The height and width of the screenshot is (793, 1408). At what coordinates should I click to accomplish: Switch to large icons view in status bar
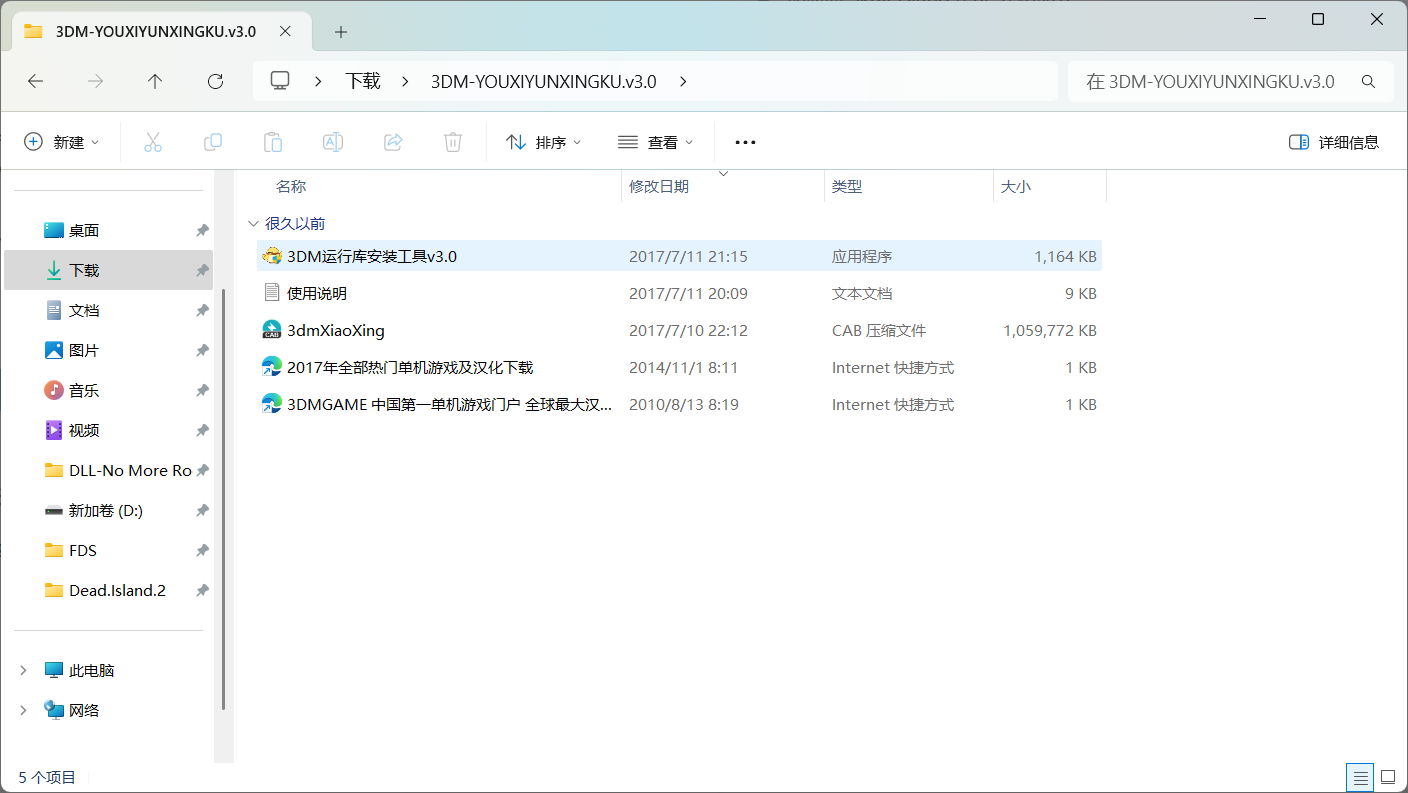(x=1388, y=777)
